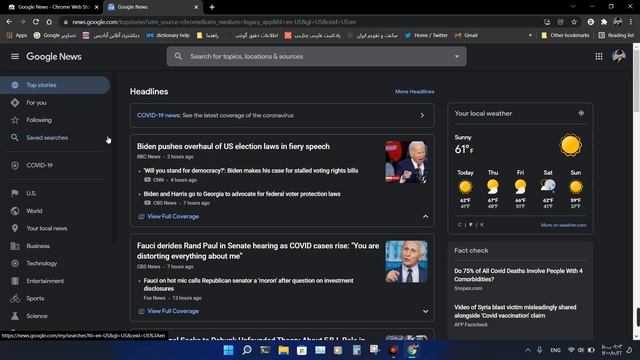This screenshot has width=640, height=360.
Task: Click Thursday weather forecast icon
Action: point(493,187)
